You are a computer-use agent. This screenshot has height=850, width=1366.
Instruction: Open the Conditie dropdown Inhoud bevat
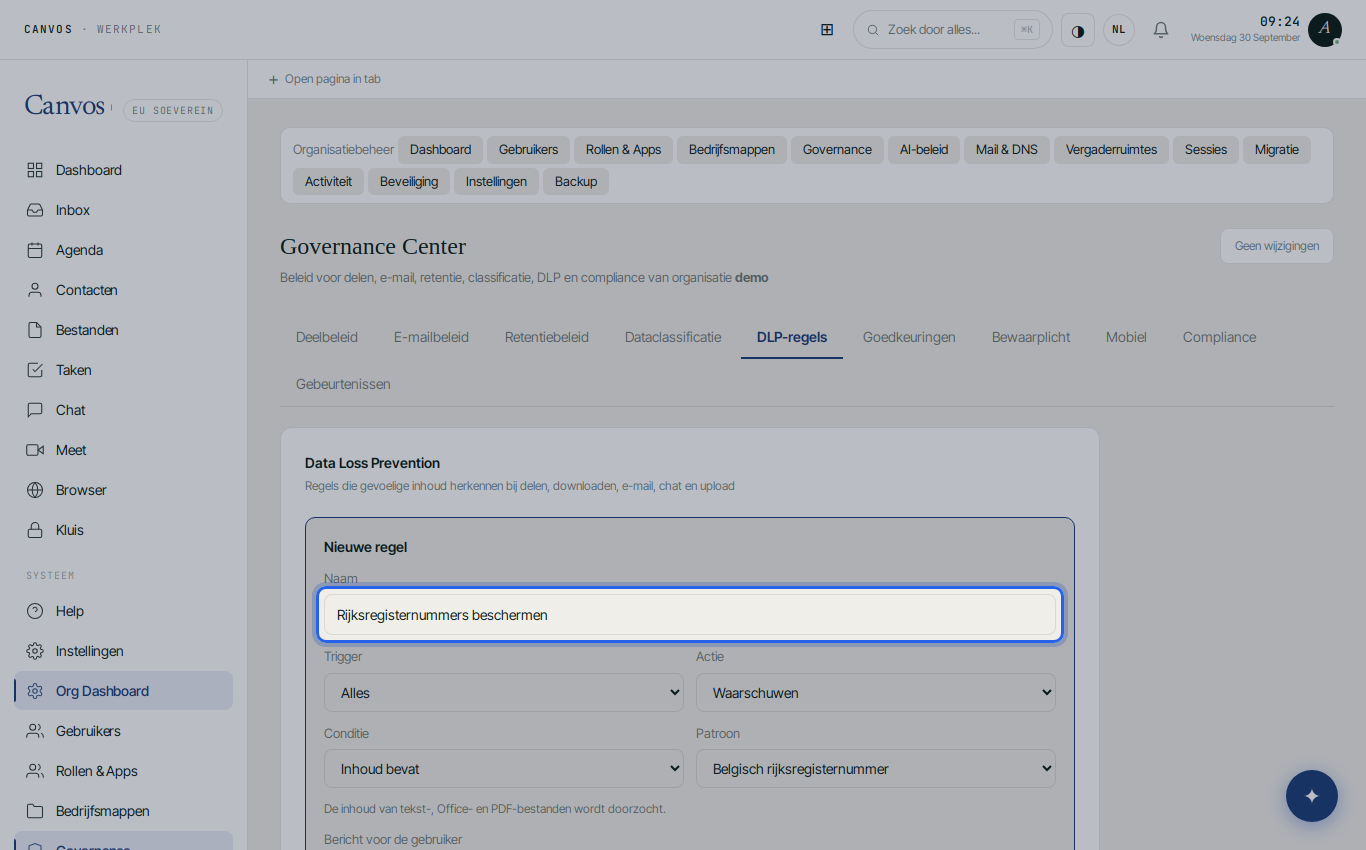point(504,769)
